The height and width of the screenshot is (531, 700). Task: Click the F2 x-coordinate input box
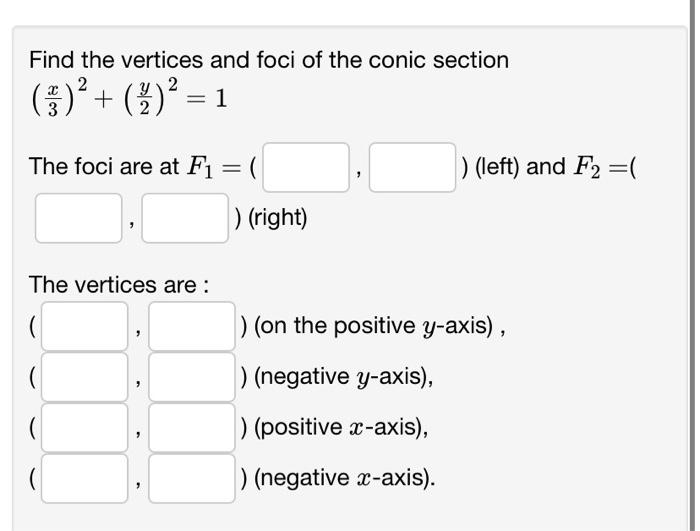point(78,218)
